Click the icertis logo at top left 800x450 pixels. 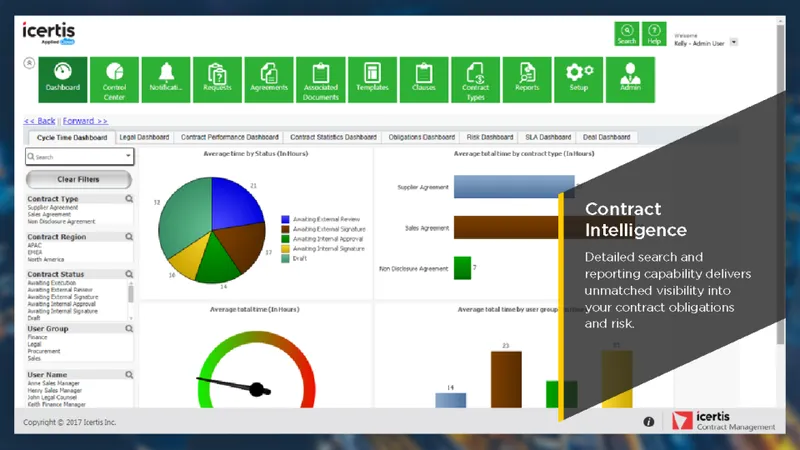48,33
